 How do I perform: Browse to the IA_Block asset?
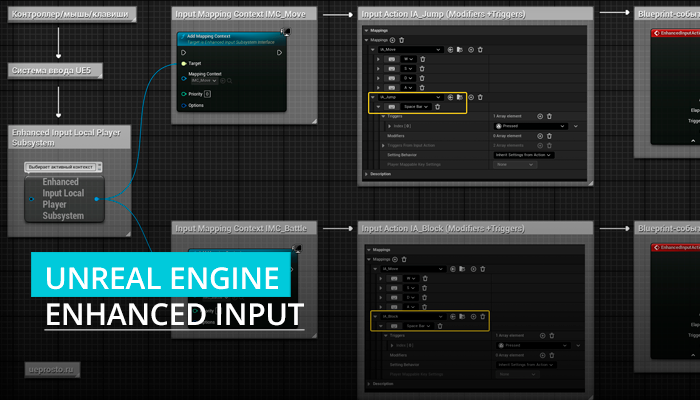[462, 317]
